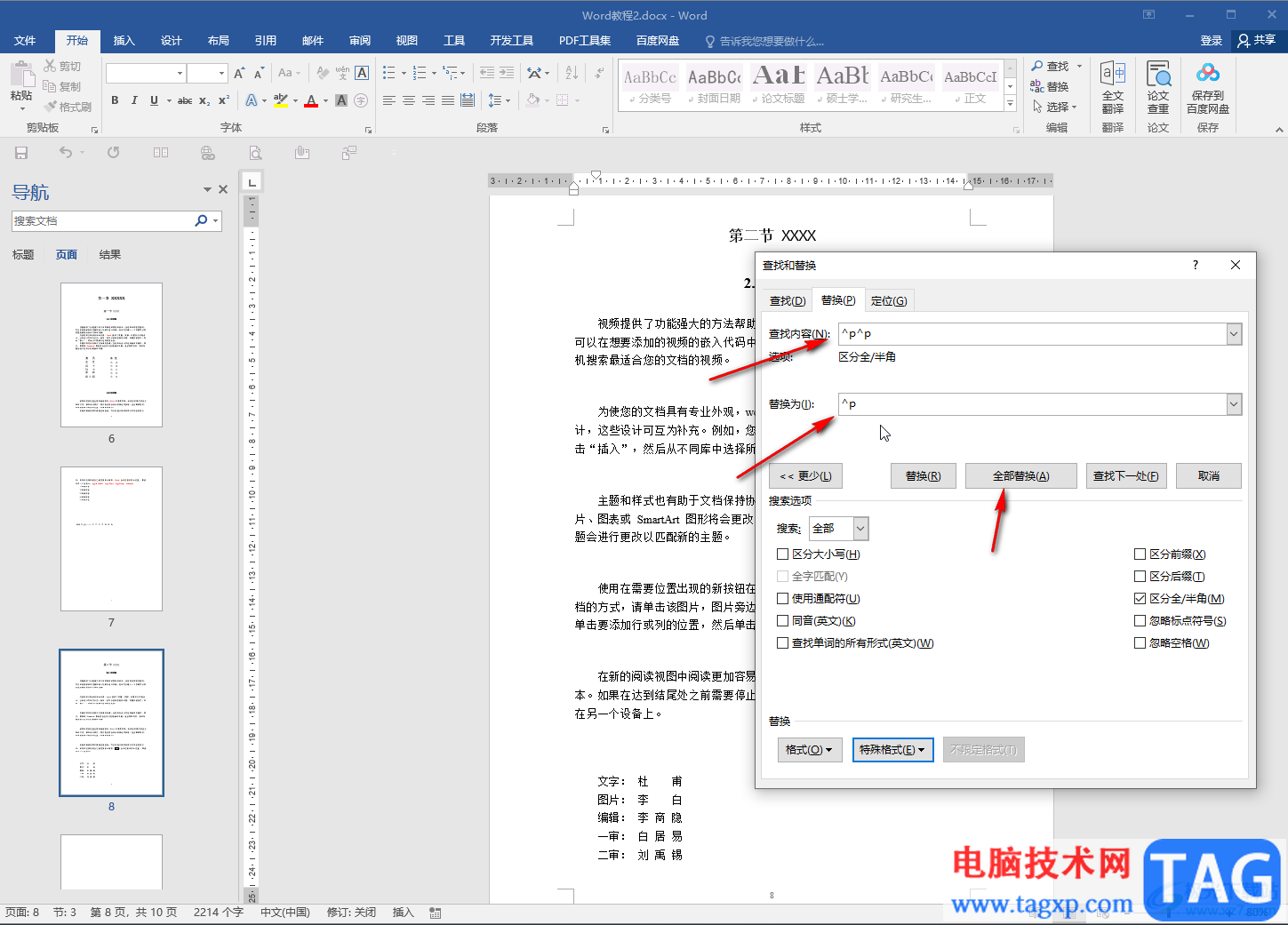The height and width of the screenshot is (925, 1288).
Task: Open full text translation tool
Action: (x=1113, y=88)
